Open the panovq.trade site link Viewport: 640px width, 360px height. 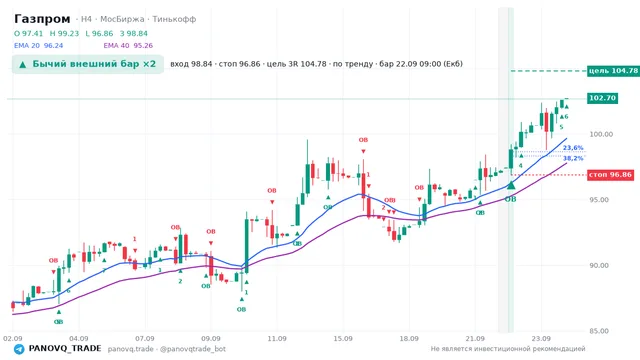pyautogui.click(x=131, y=349)
